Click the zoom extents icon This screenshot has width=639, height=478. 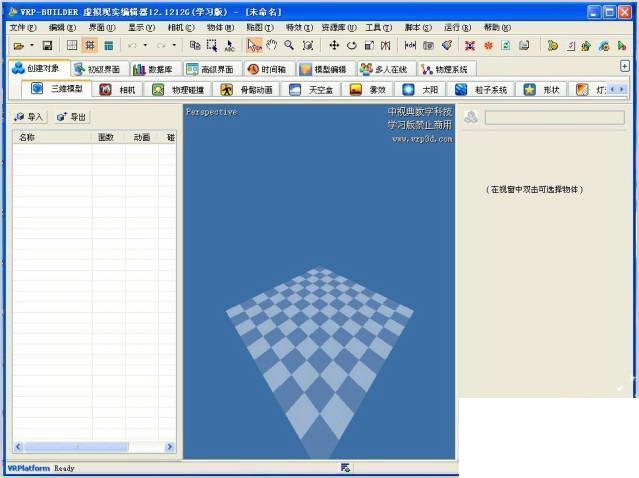pyautogui.click(x=308, y=45)
